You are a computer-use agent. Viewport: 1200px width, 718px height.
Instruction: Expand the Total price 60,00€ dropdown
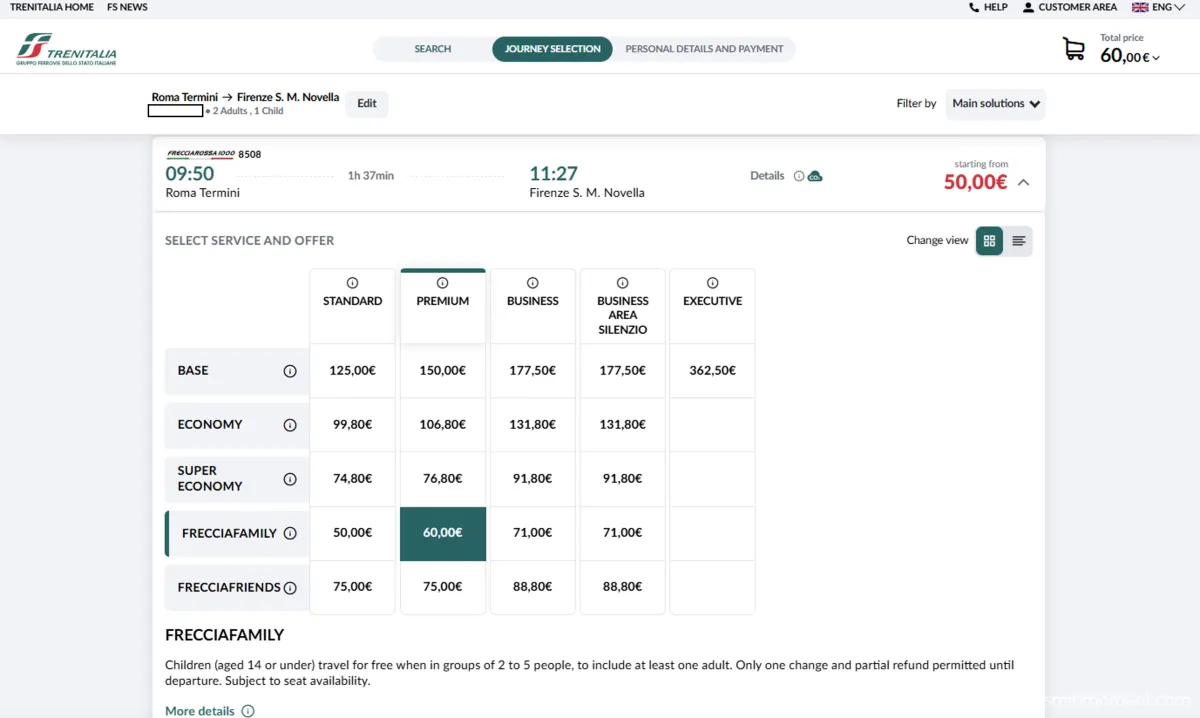click(x=1157, y=58)
